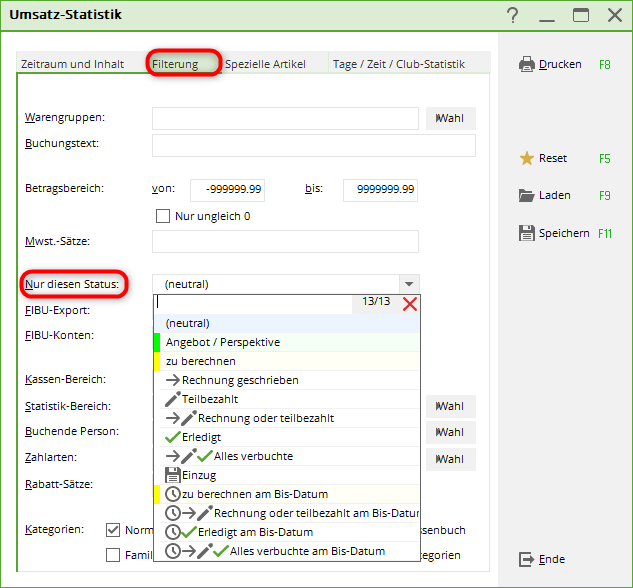The image size is (633, 588).
Task: Click the Reset star icon
Action: (x=527, y=158)
